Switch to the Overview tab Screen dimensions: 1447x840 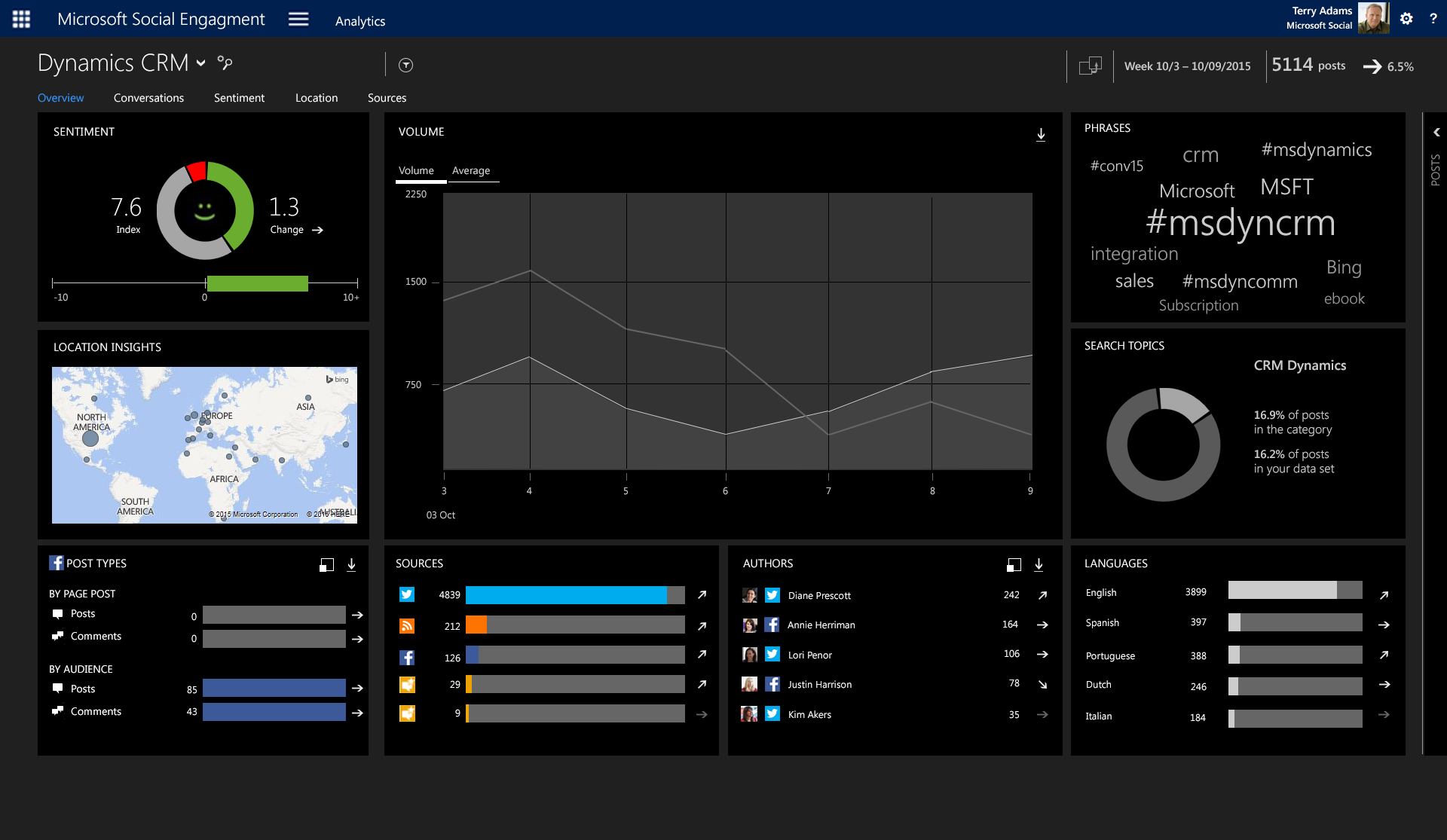tap(61, 98)
